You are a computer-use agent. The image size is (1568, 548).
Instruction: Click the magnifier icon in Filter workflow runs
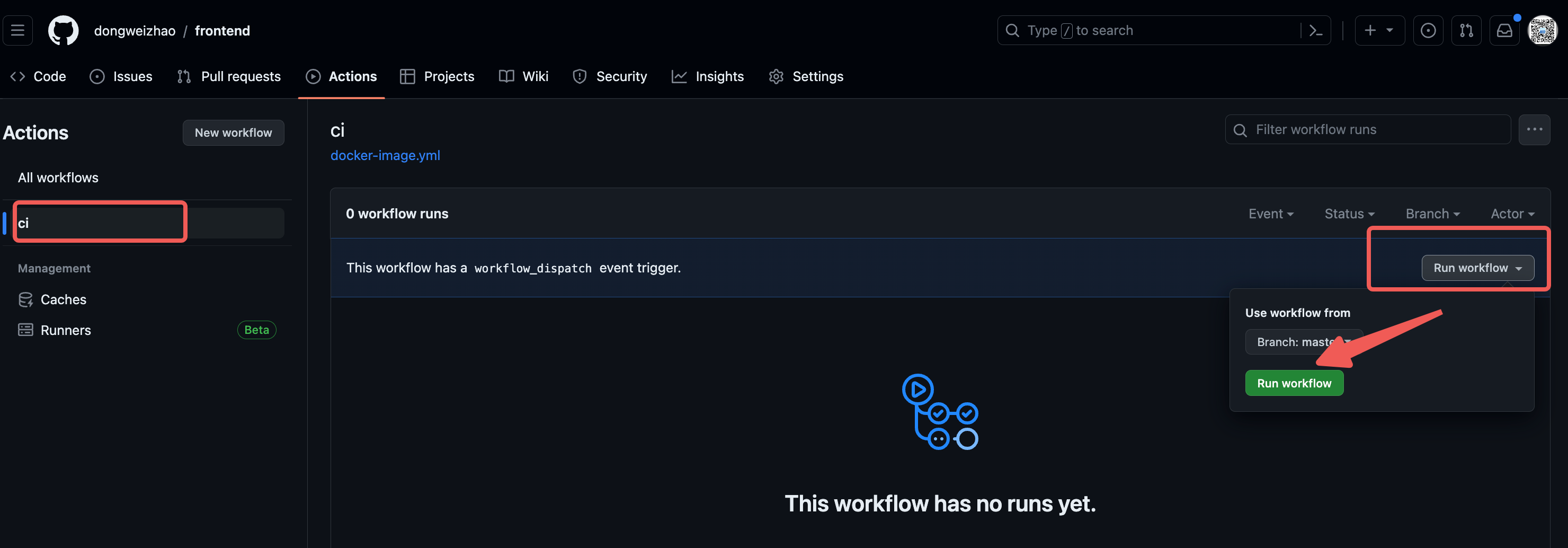(x=1240, y=130)
